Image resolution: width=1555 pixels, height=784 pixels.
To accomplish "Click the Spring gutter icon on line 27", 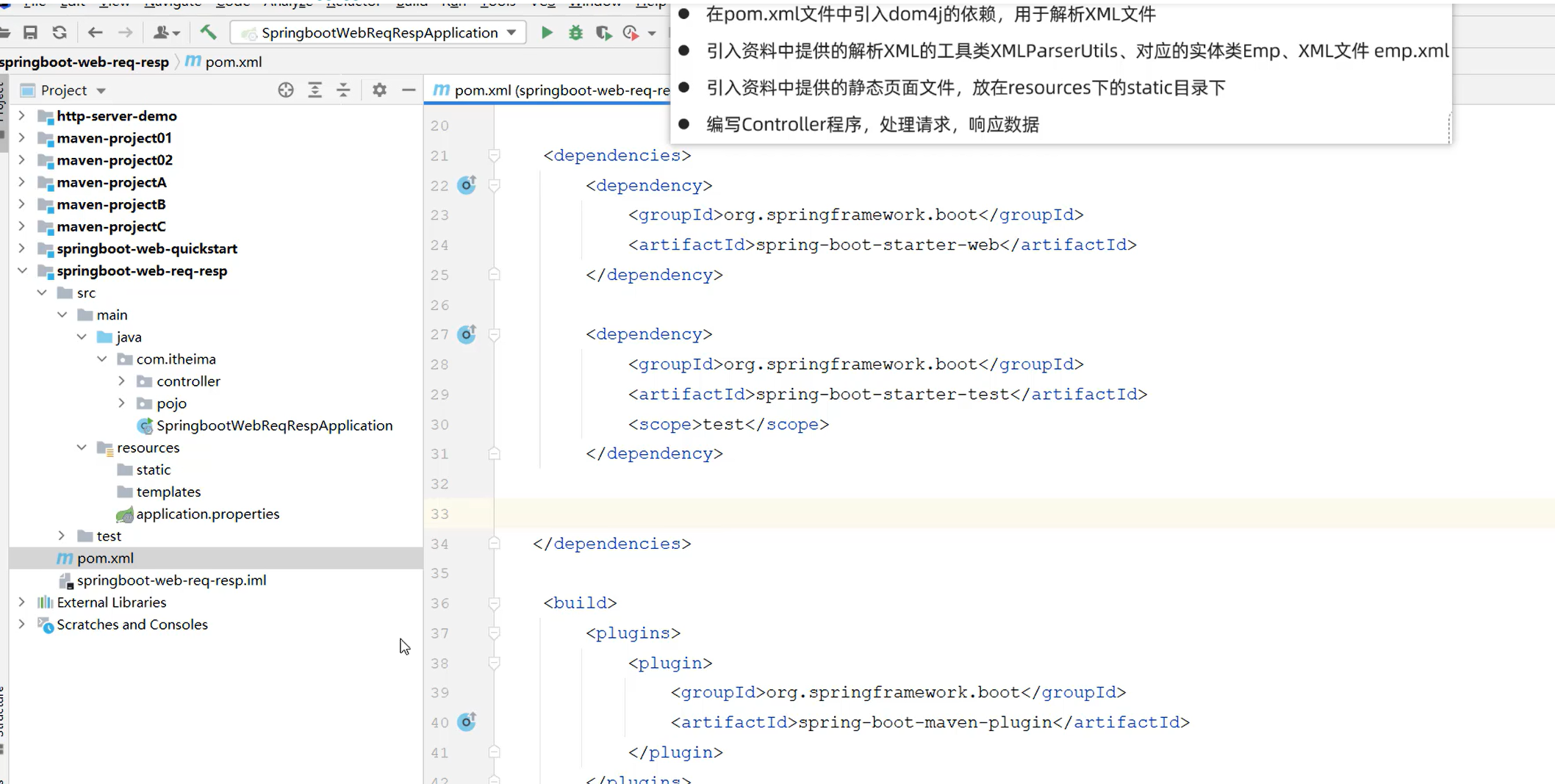I will 467,334.
